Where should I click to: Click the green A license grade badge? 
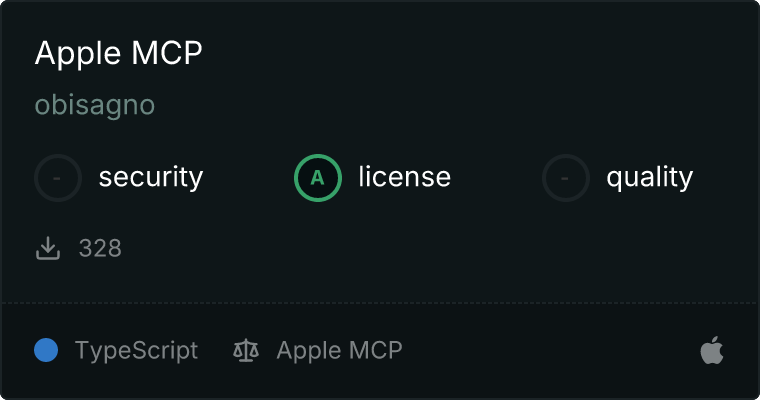pos(317,178)
